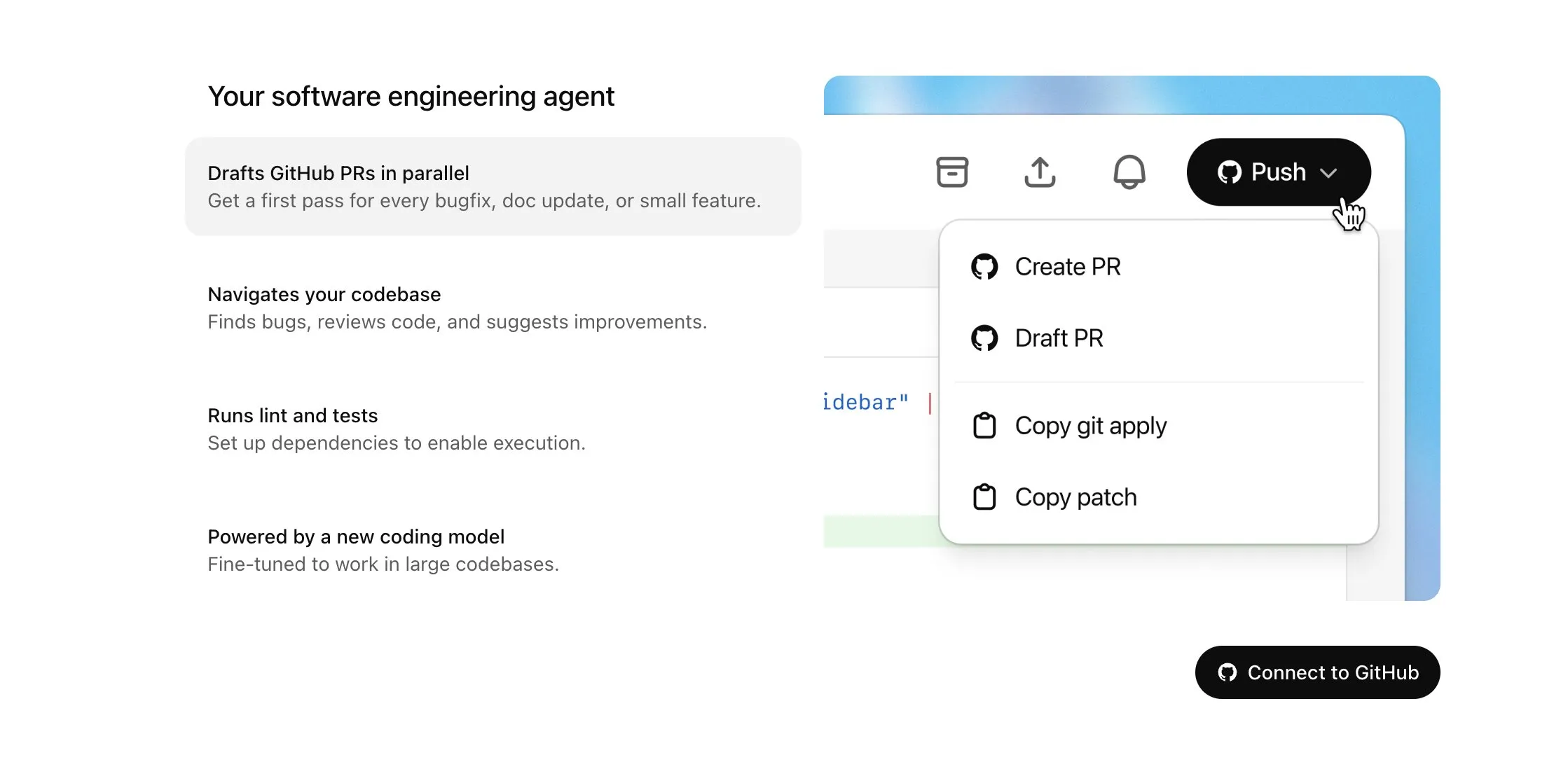Select the Draft PR menu option

[1158, 338]
